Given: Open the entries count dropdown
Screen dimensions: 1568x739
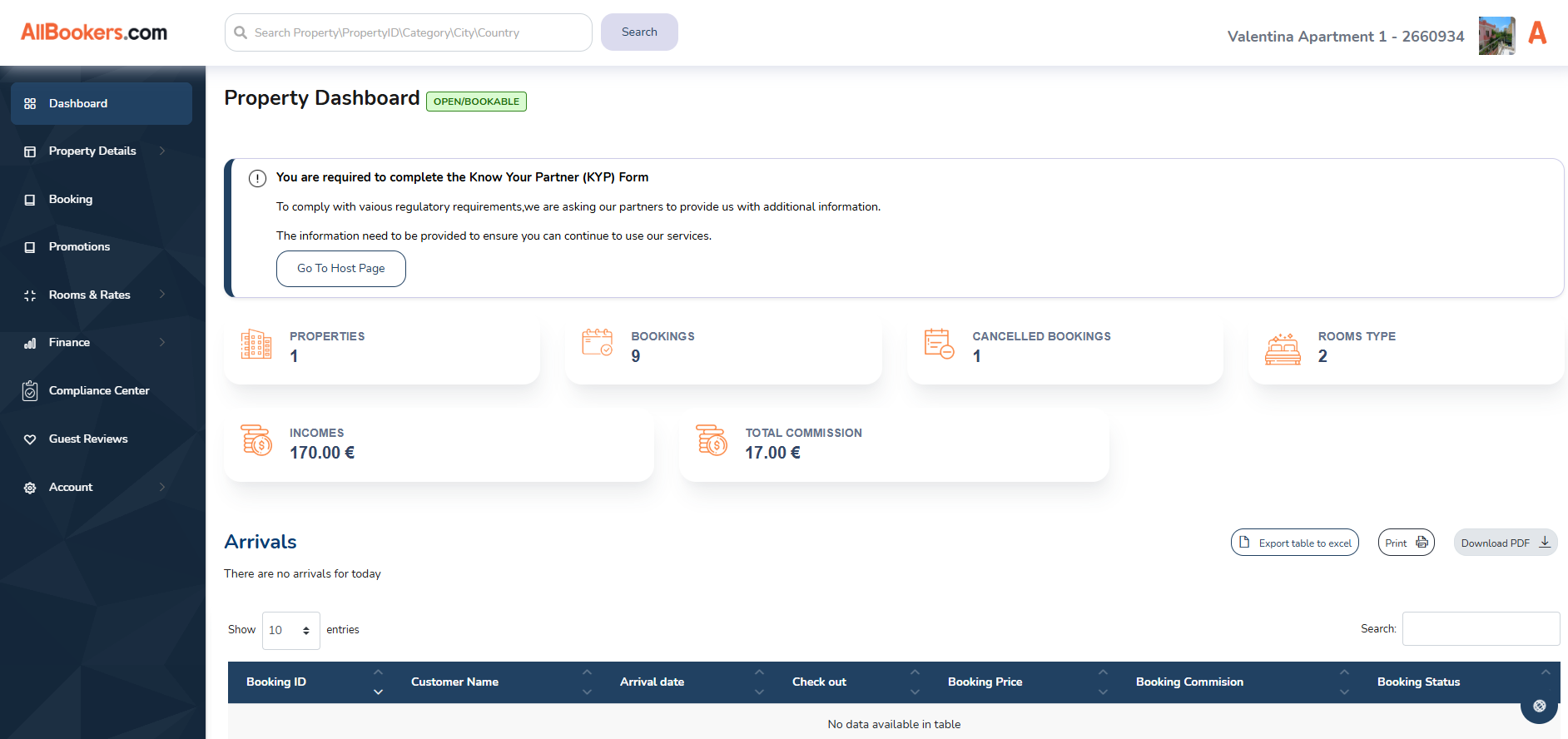Looking at the screenshot, I should (x=291, y=631).
